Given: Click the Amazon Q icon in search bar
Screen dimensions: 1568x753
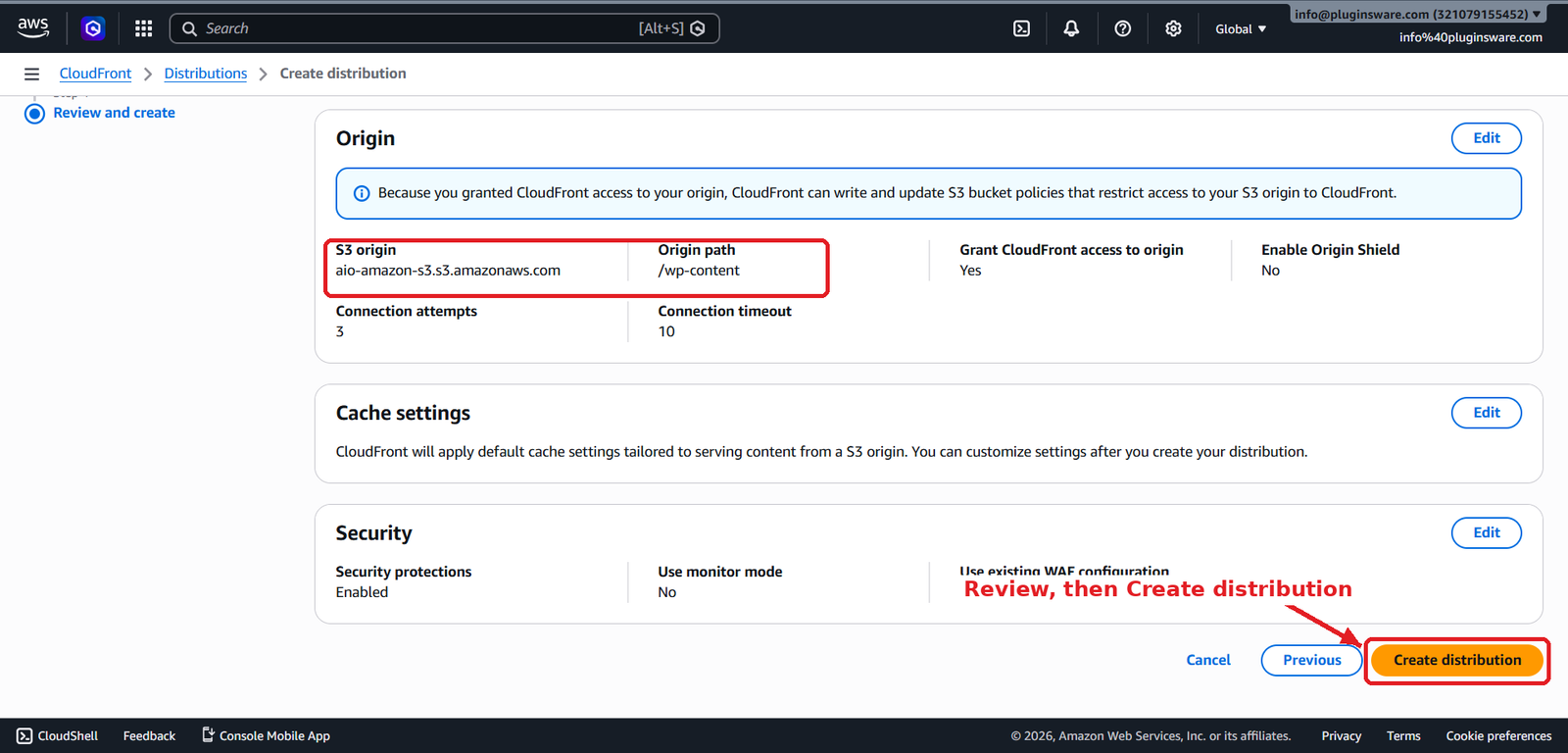Looking at the screenshot, I should (x=698, y=28).
